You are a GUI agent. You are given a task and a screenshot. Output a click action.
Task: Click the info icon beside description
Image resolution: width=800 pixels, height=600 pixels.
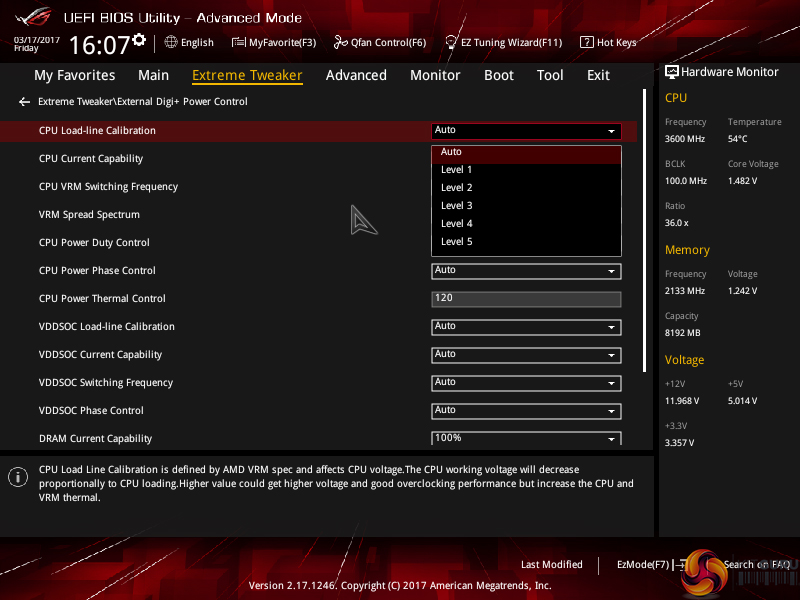click(17, 477)
